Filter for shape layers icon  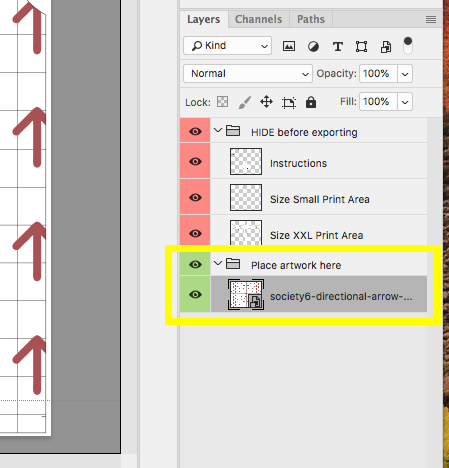pyautogui.click(x=361, y=46)
